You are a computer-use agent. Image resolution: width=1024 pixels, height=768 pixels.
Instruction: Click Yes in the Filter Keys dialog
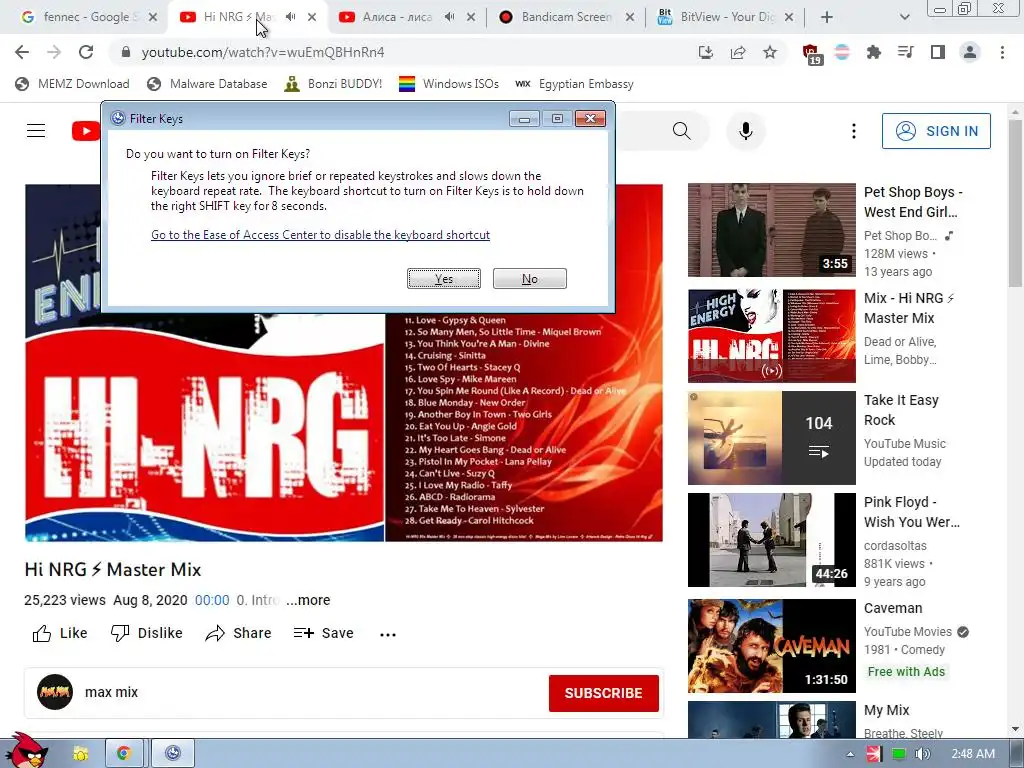tap(444, 279)
